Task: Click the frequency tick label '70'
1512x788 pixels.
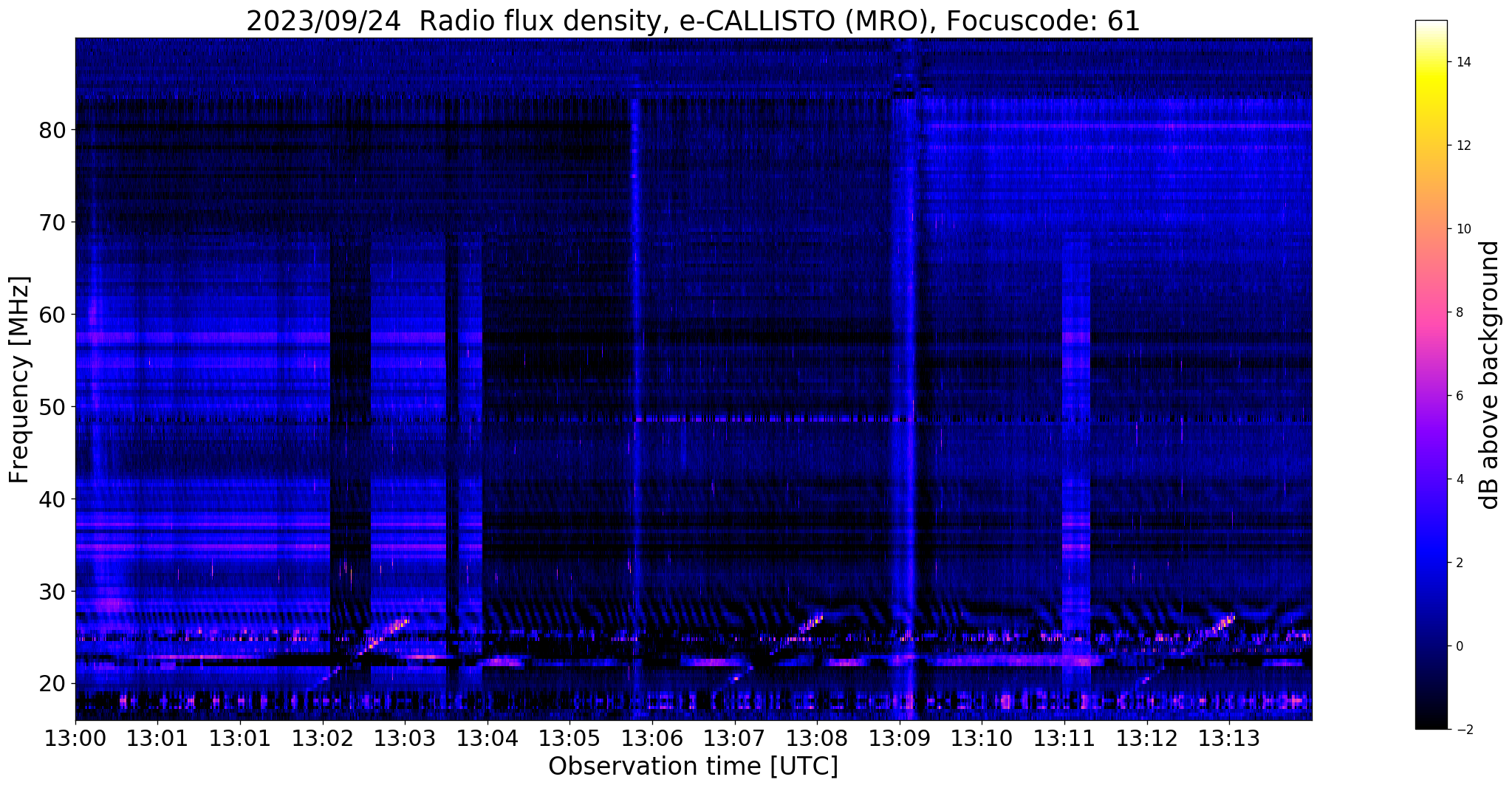Action: coord(52,222)
